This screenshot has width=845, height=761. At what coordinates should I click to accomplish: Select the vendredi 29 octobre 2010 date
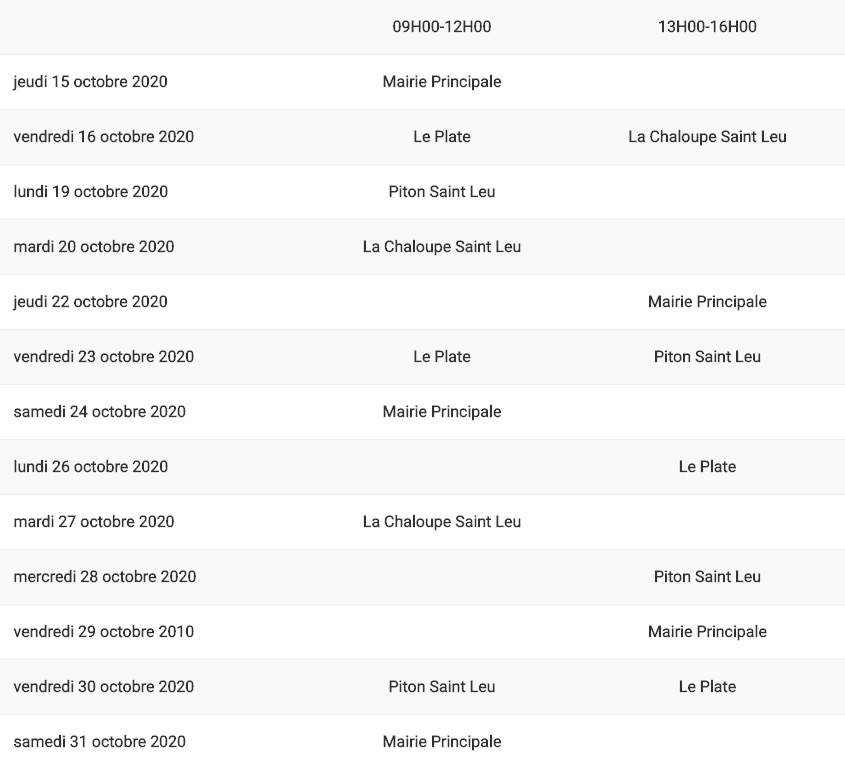pyautogui.click(x=103, y=632)
